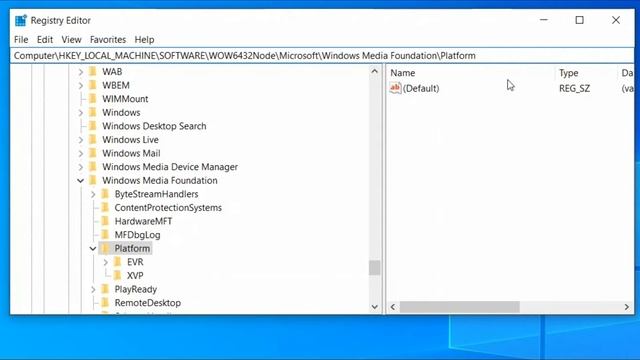This screenshot has width=640, height=360.
Task: Click the EVR folder icon
Action: (x=118, y=262)
